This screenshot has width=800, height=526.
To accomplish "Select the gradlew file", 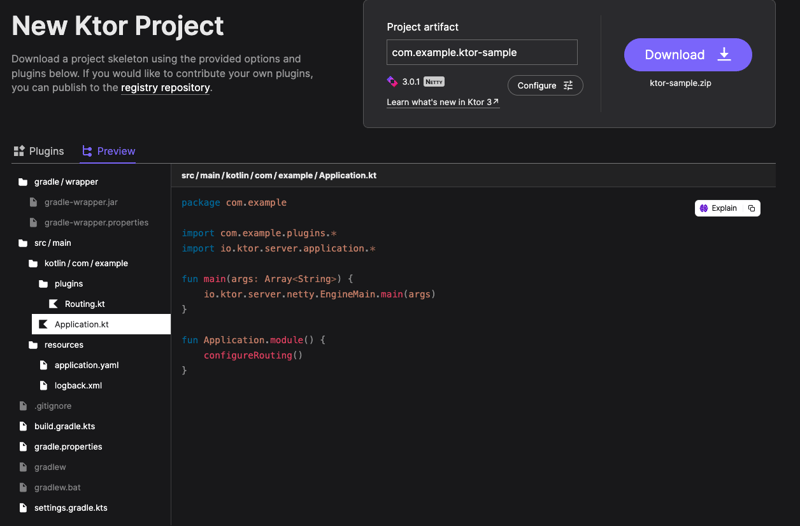I will pyautogui.click(x=49, y=467).
